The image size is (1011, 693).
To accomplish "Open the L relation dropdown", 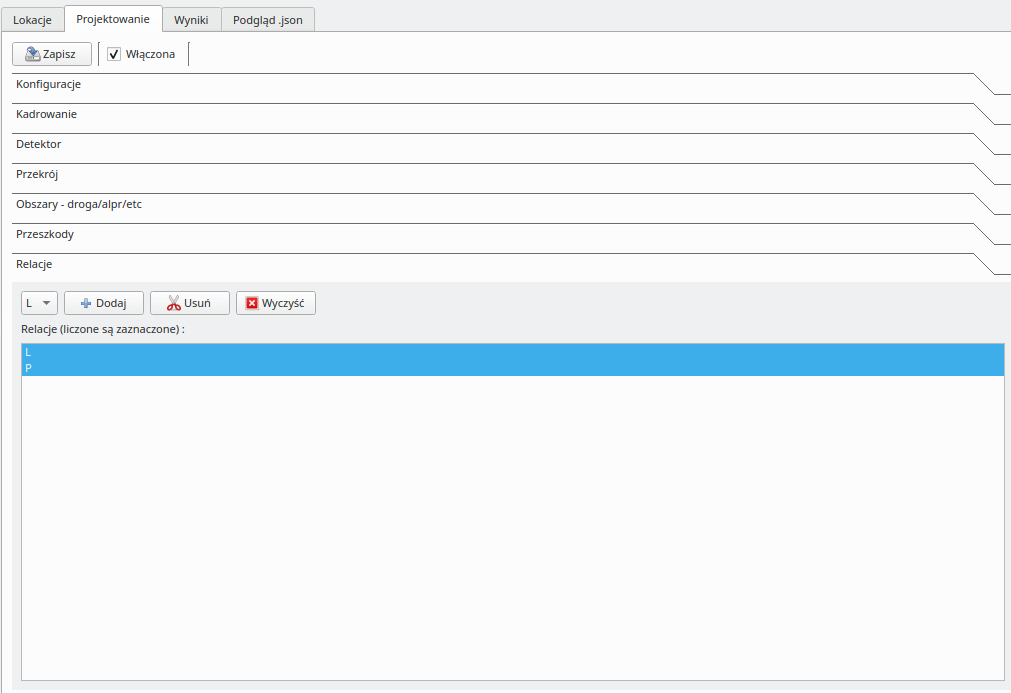I will (x=39, y=303).
